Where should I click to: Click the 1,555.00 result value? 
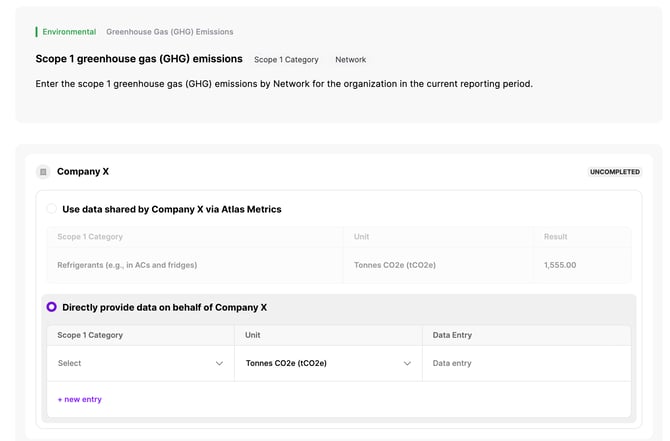tap(560, 265)
